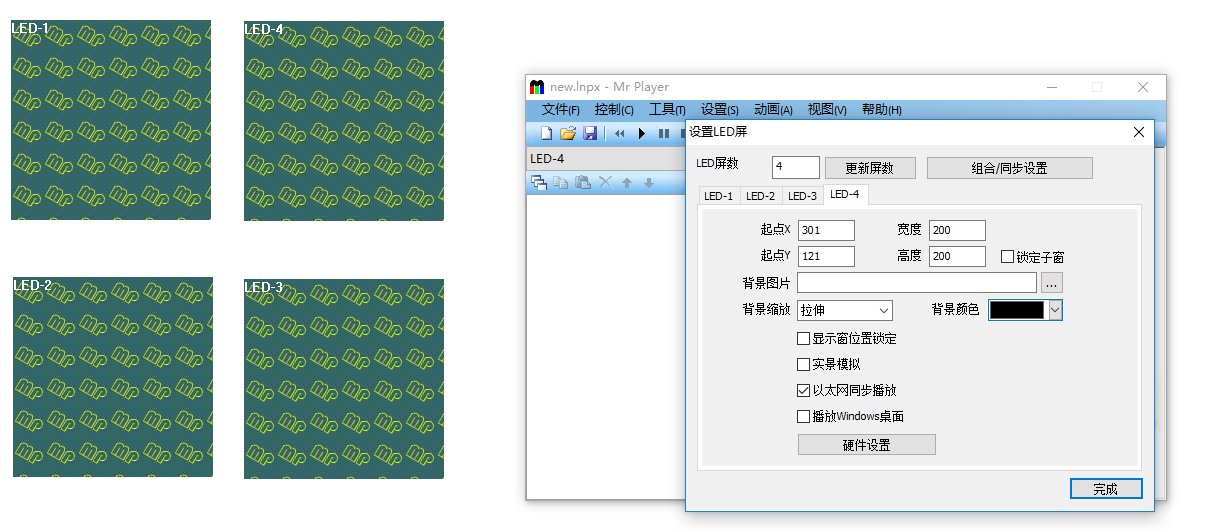Switch to the LED-3 tab
This screenshot has width=1215, height=531.
pyautogui.click(x=802, y=196)
